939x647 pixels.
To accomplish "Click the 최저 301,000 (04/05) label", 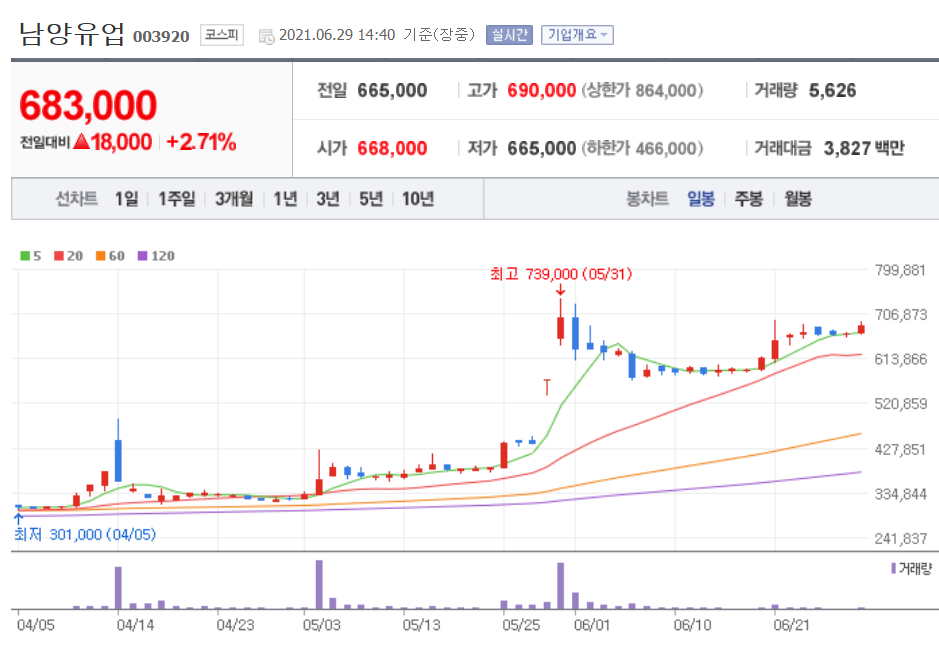I will tap(85, 534).
